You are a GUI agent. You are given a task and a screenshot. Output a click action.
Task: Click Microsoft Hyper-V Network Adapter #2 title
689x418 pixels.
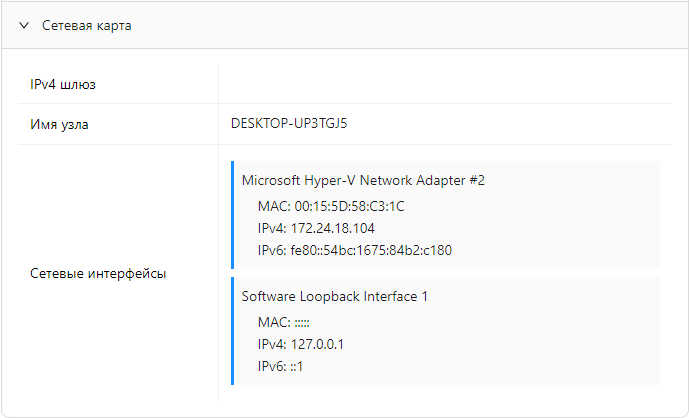[363, 181]
